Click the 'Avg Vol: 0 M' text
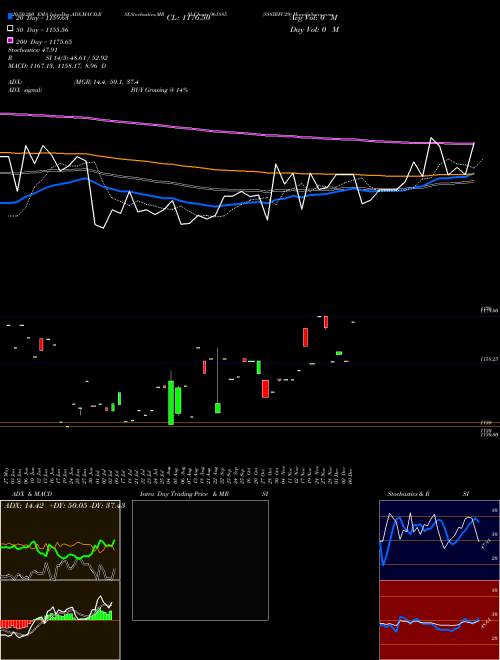The image size is (500, 660). click(x=314, y=18)
